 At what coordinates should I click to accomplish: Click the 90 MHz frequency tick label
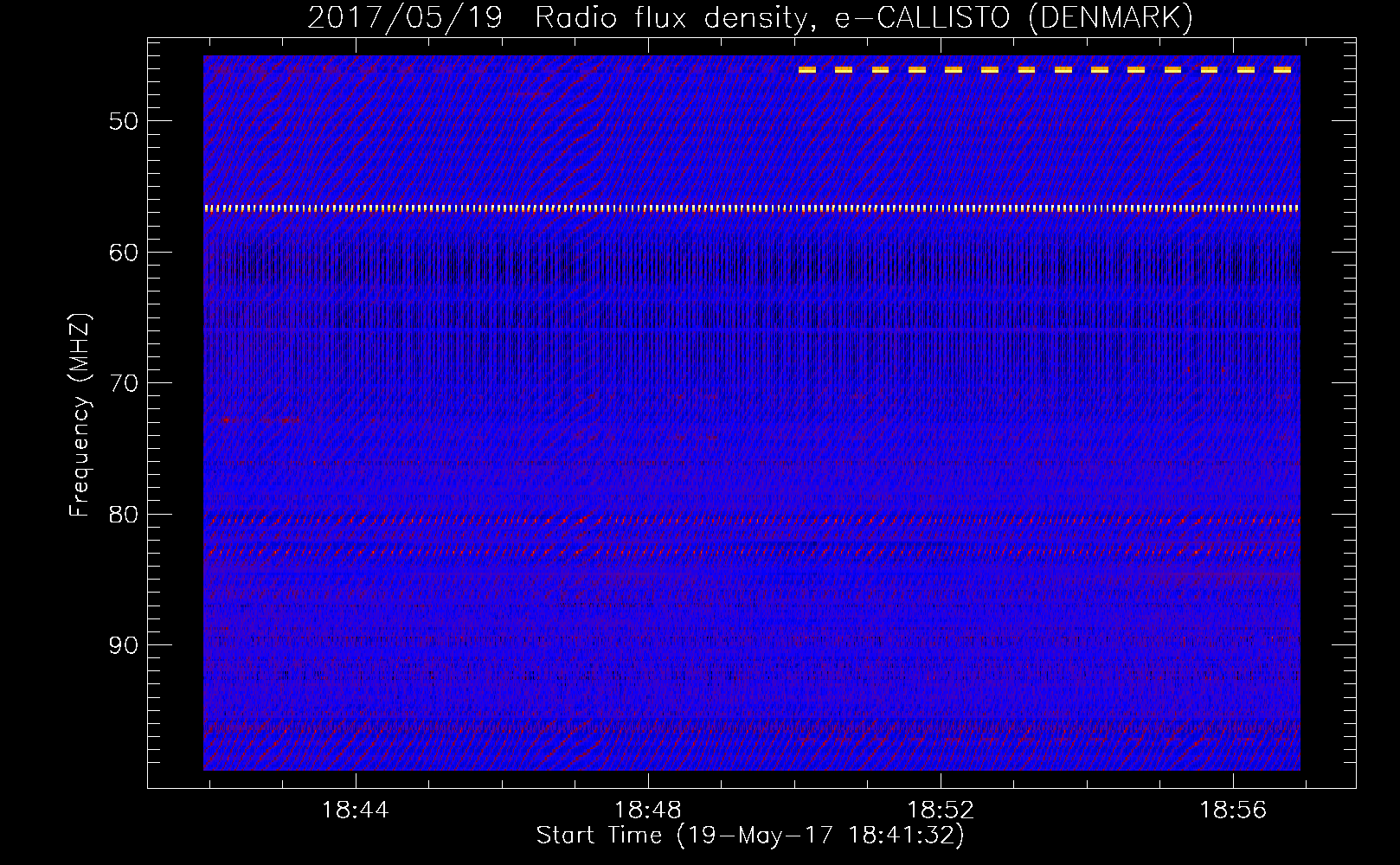(x=124, y=645)
